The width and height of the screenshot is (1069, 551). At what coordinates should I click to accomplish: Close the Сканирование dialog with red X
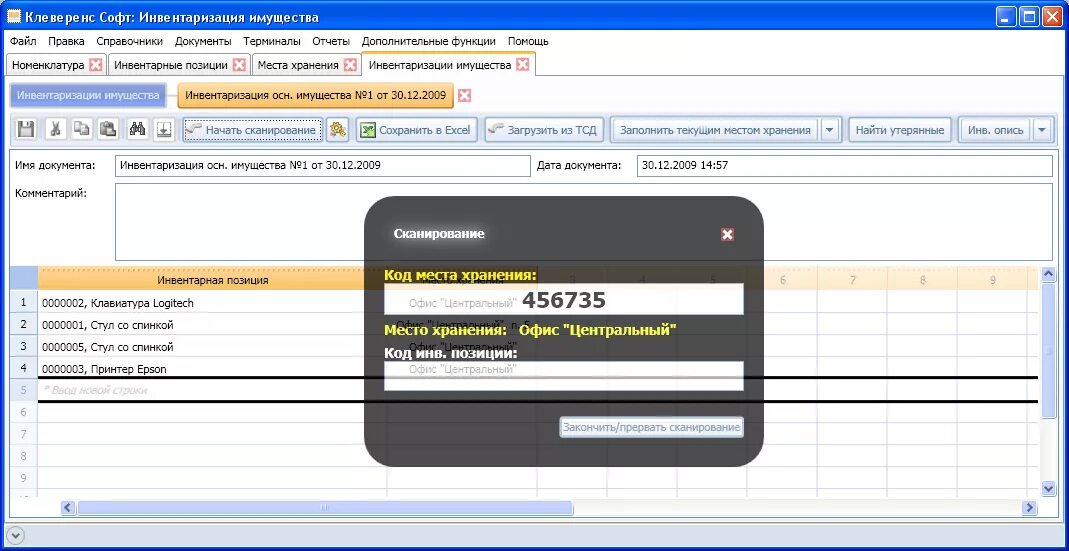(727, 235)
